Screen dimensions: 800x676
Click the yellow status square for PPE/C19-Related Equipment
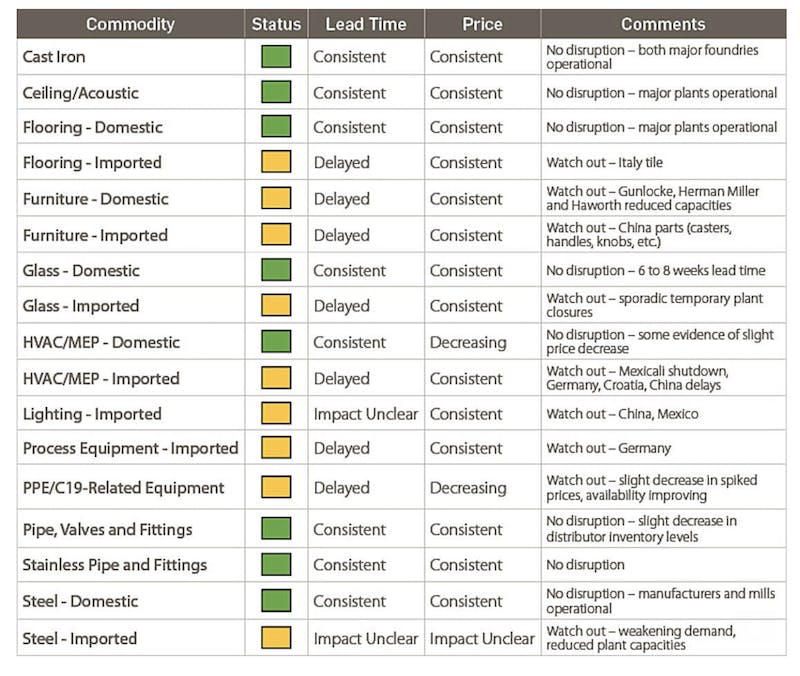(275, 488)
